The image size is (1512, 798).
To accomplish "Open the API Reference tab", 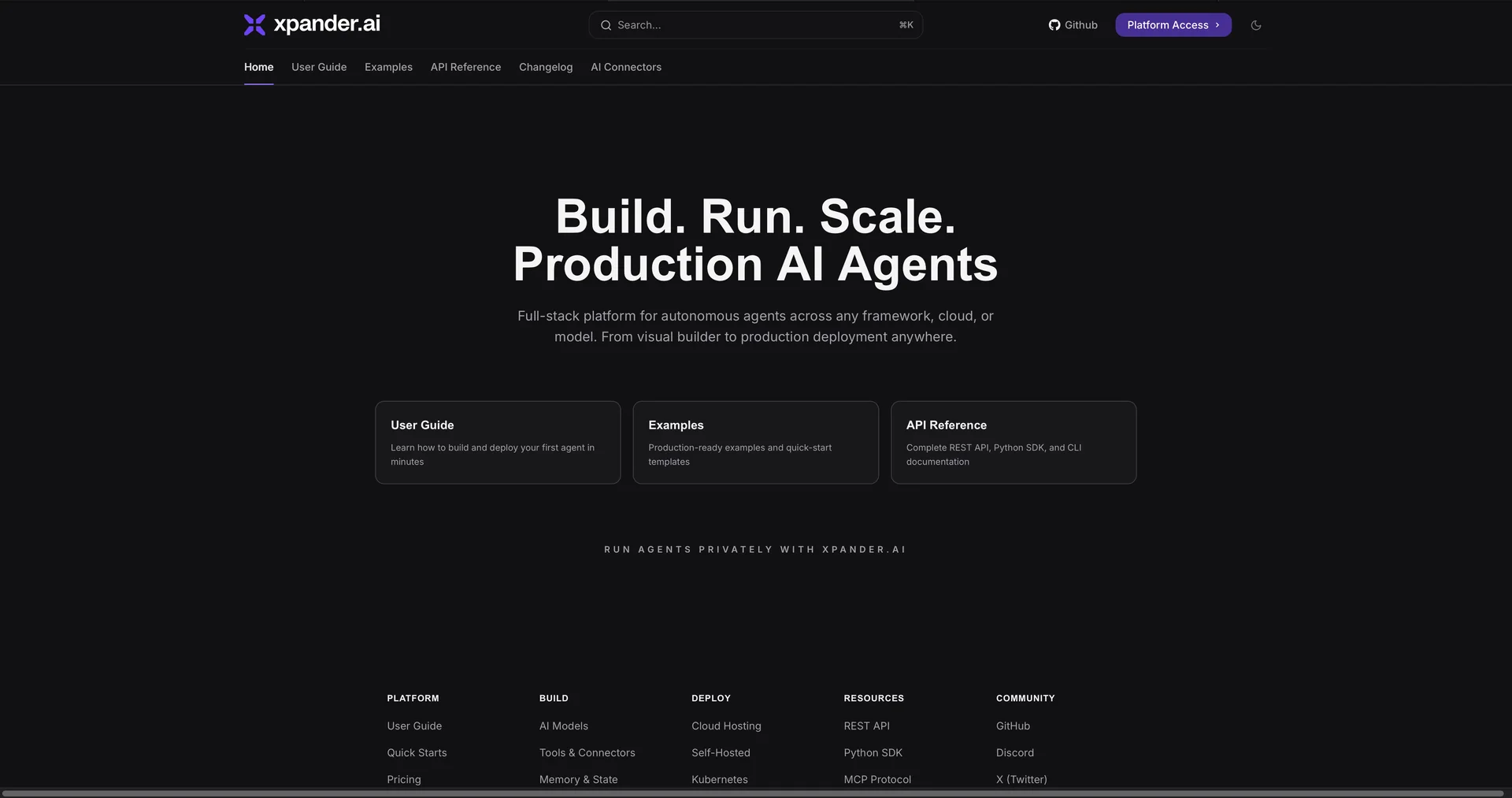I will pos(465,67).
